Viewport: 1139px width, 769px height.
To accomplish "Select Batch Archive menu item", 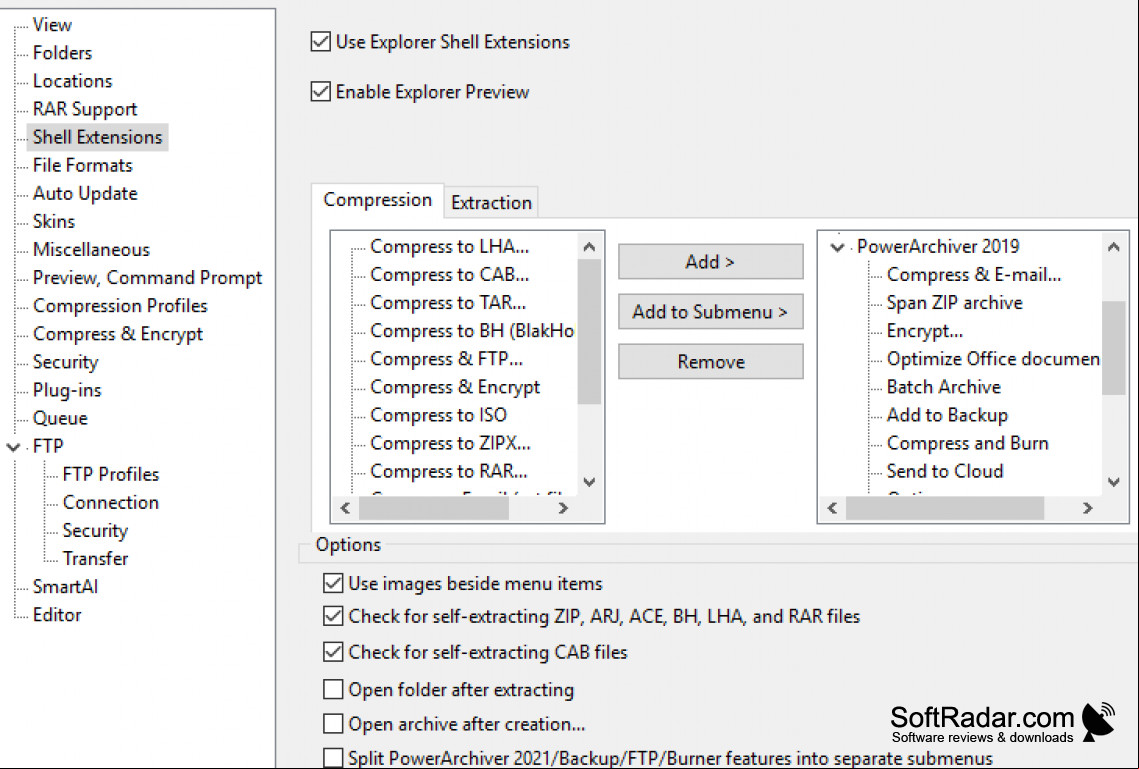I will (x=944, y=387).
